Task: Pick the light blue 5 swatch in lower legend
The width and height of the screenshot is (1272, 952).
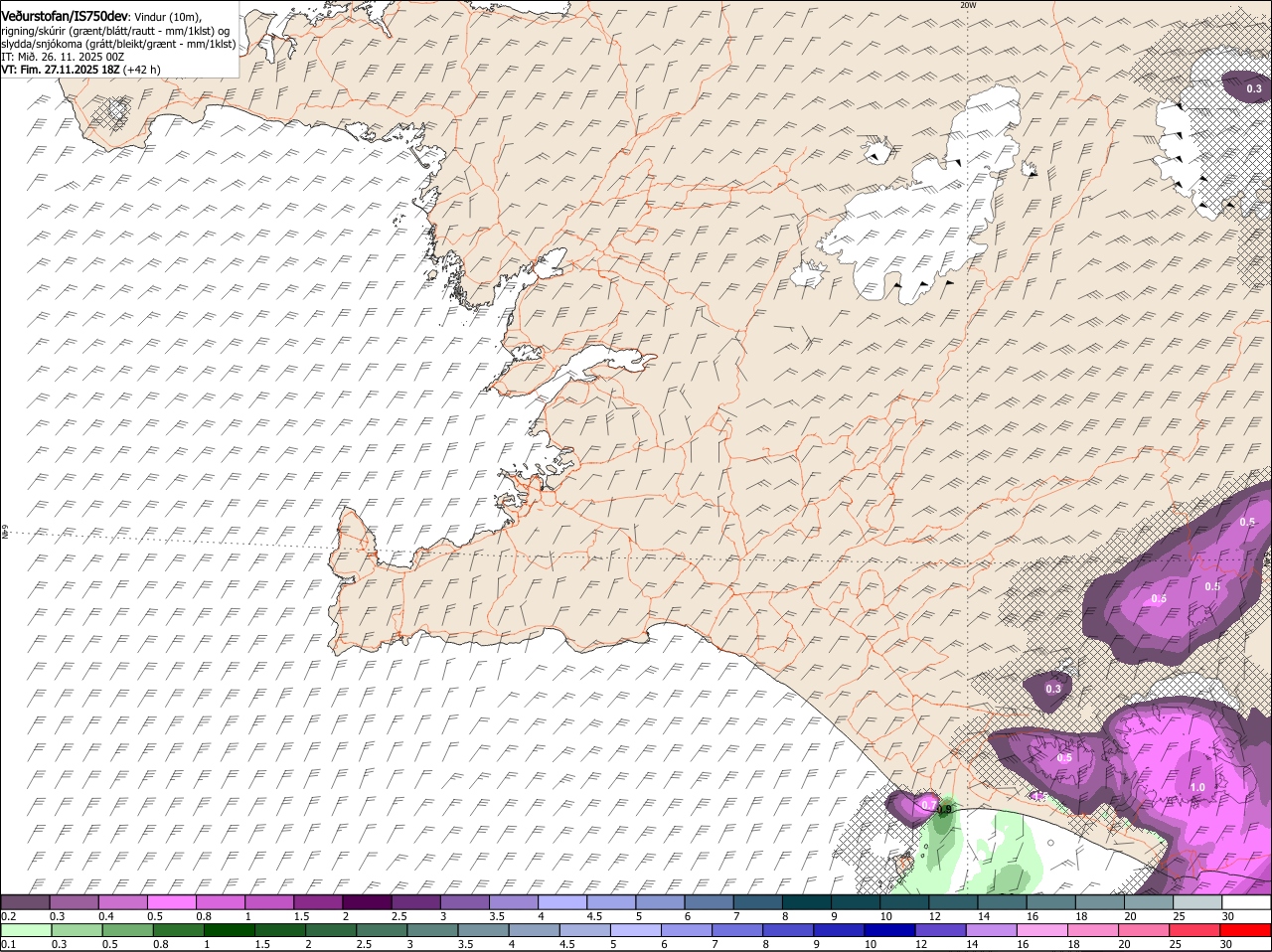Action: [x=636, y=930]
